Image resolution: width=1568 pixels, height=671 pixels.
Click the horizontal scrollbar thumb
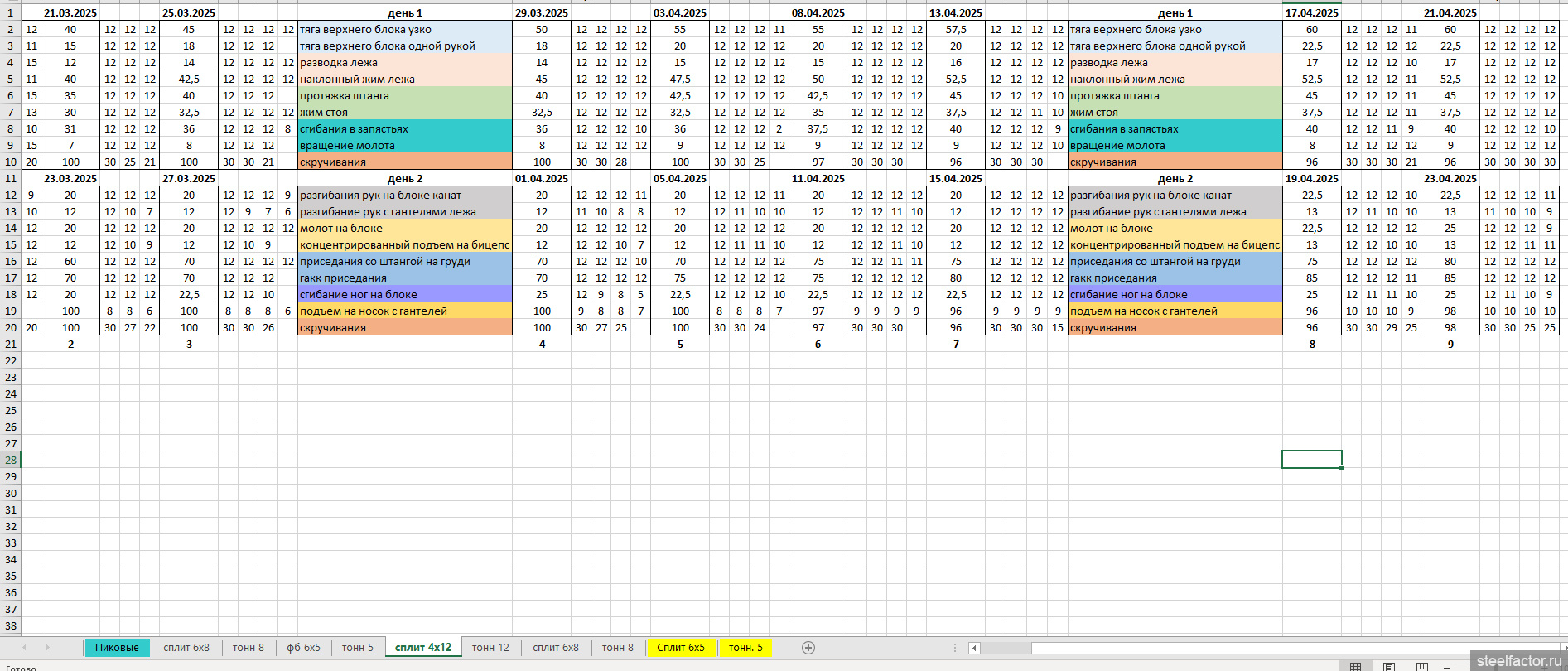click(x=1006, y=649)
